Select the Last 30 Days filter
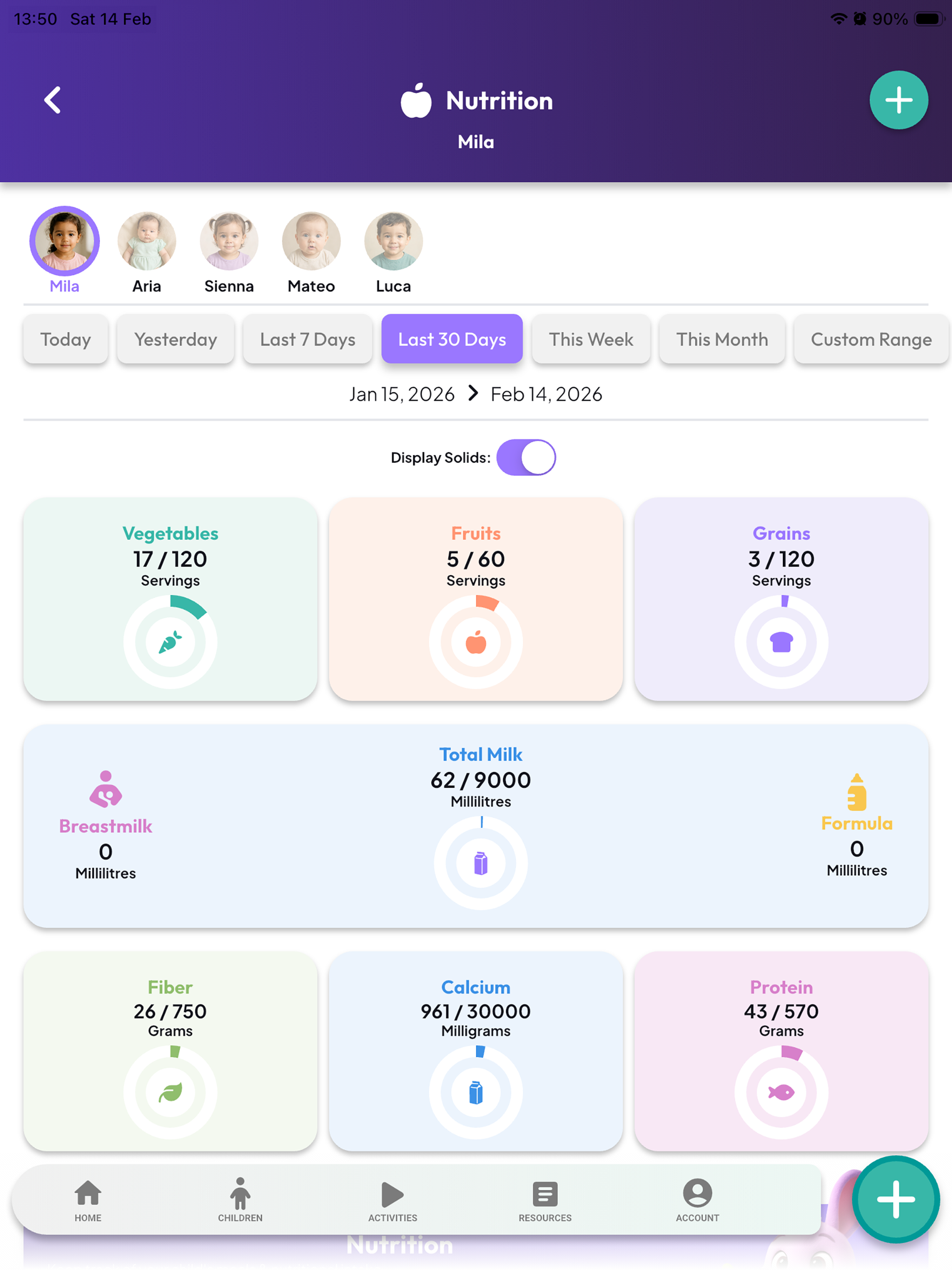This screenshot has width=952, height=1270. coord(452,339)
